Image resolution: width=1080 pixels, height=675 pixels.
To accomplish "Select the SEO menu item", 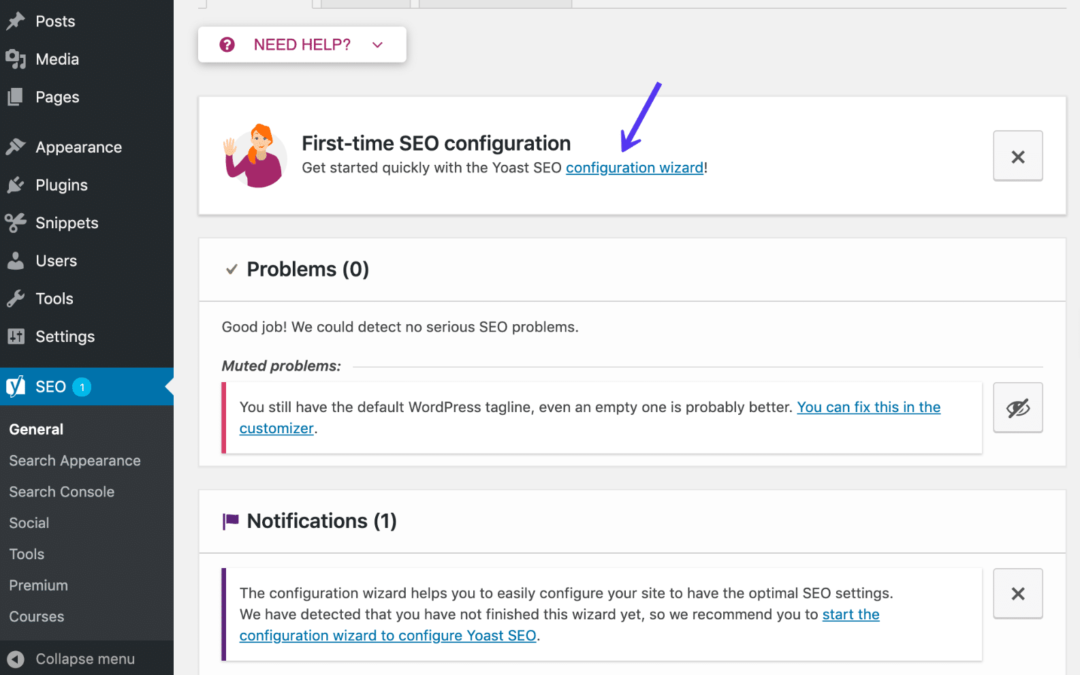I will pyautogui.click(x=87, y=386).
